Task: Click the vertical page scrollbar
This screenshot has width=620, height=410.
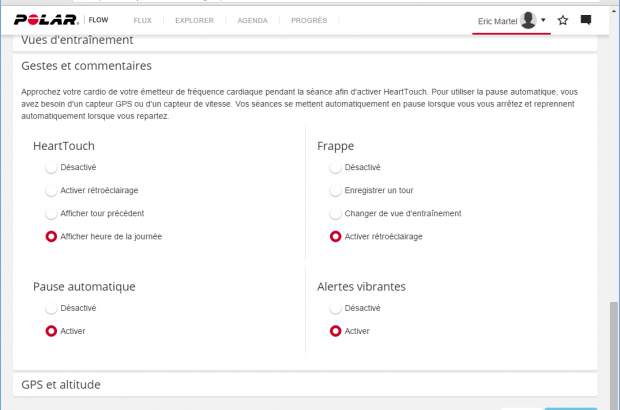Action: pyautogui.click(x=613, y=350)
